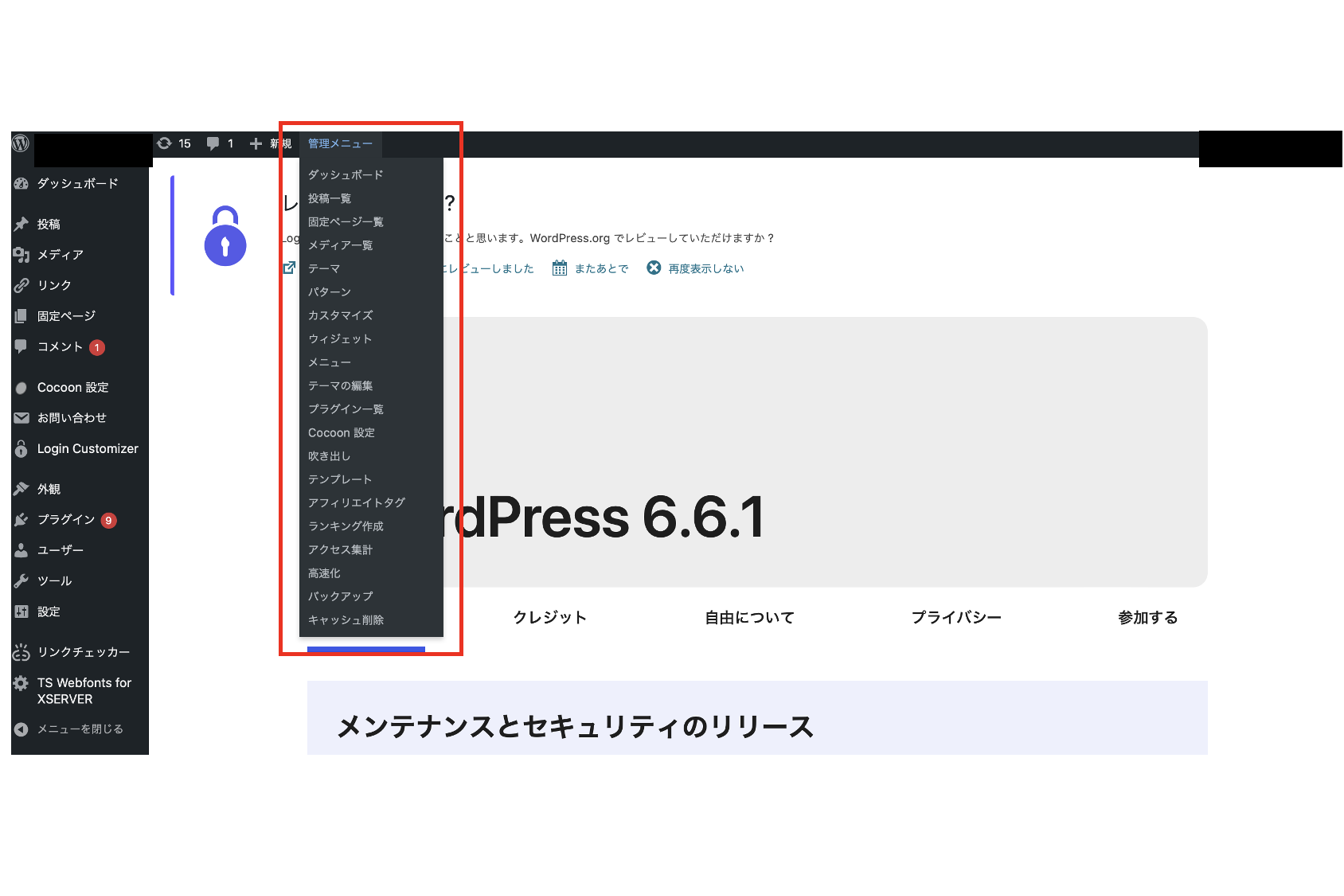This screenshot has height=896, width=1344.
Task: Choose テーマの編集 in the dropdown
Action: (x=371, y=386)
